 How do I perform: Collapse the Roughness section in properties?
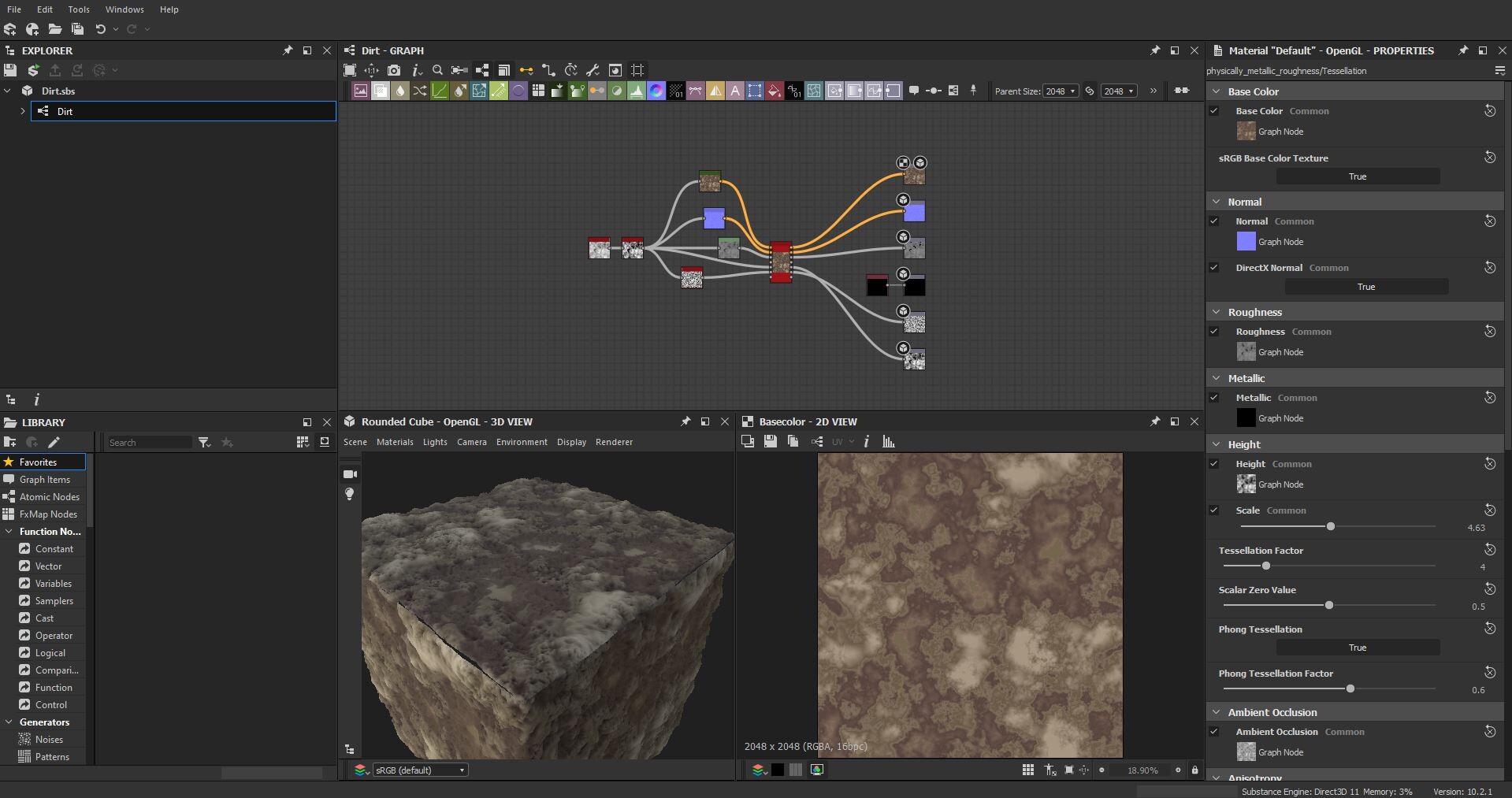[x=1216, y=312]
